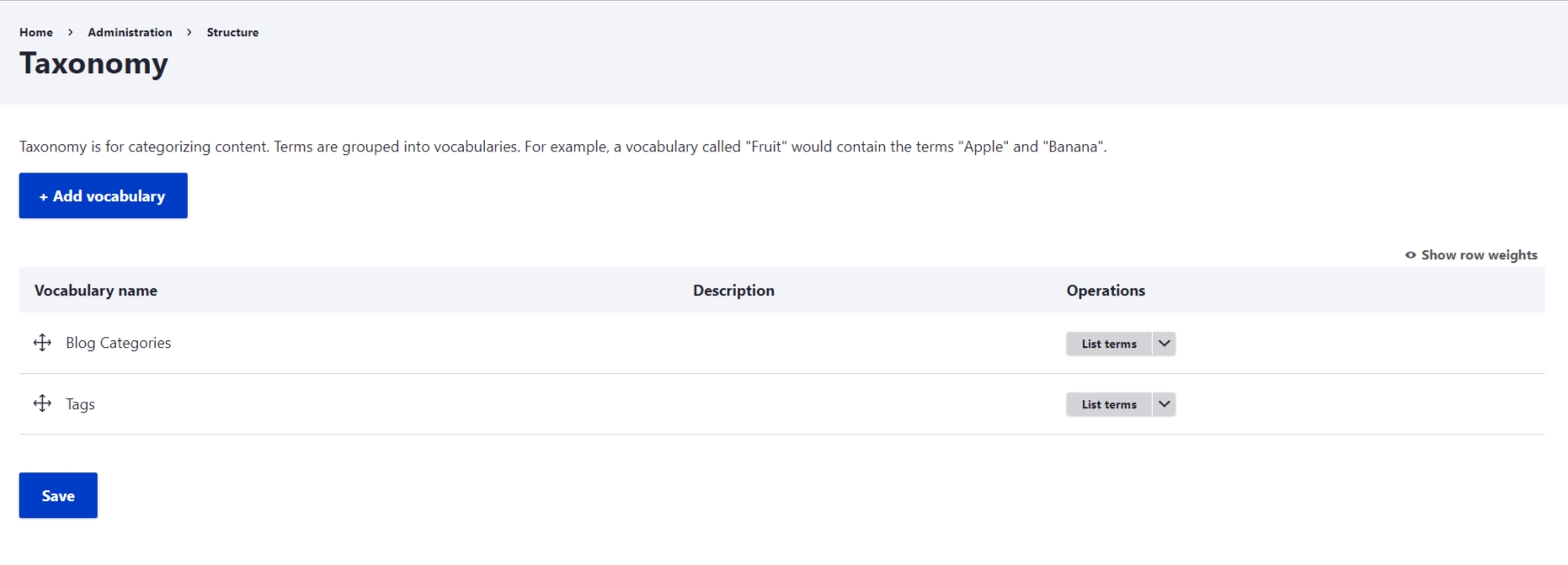List terms for the Blog Categories vocabulary
Screen dimensions: 1568x565
coord(1108,344)
